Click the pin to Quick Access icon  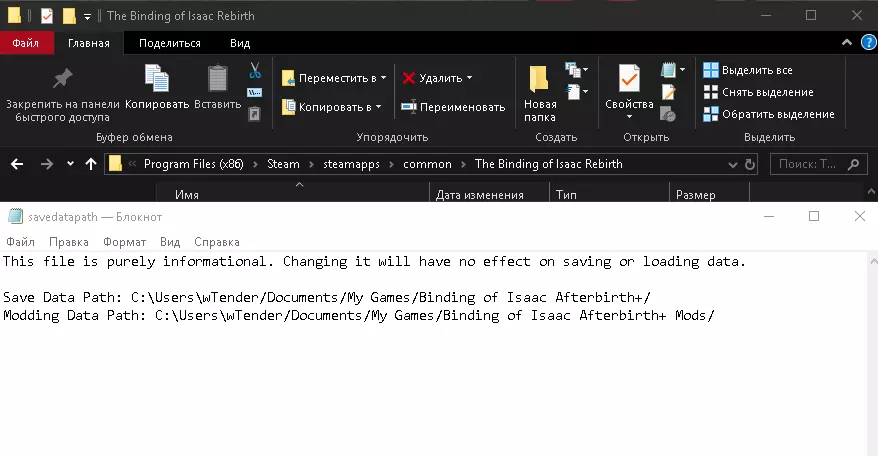coord(62,78)
